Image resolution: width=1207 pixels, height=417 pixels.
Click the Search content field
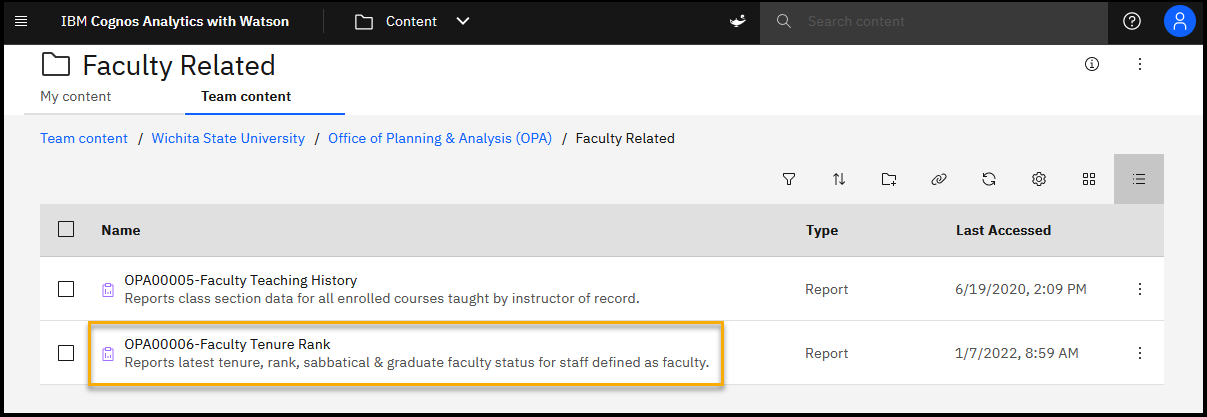click(x=934, y=21)
